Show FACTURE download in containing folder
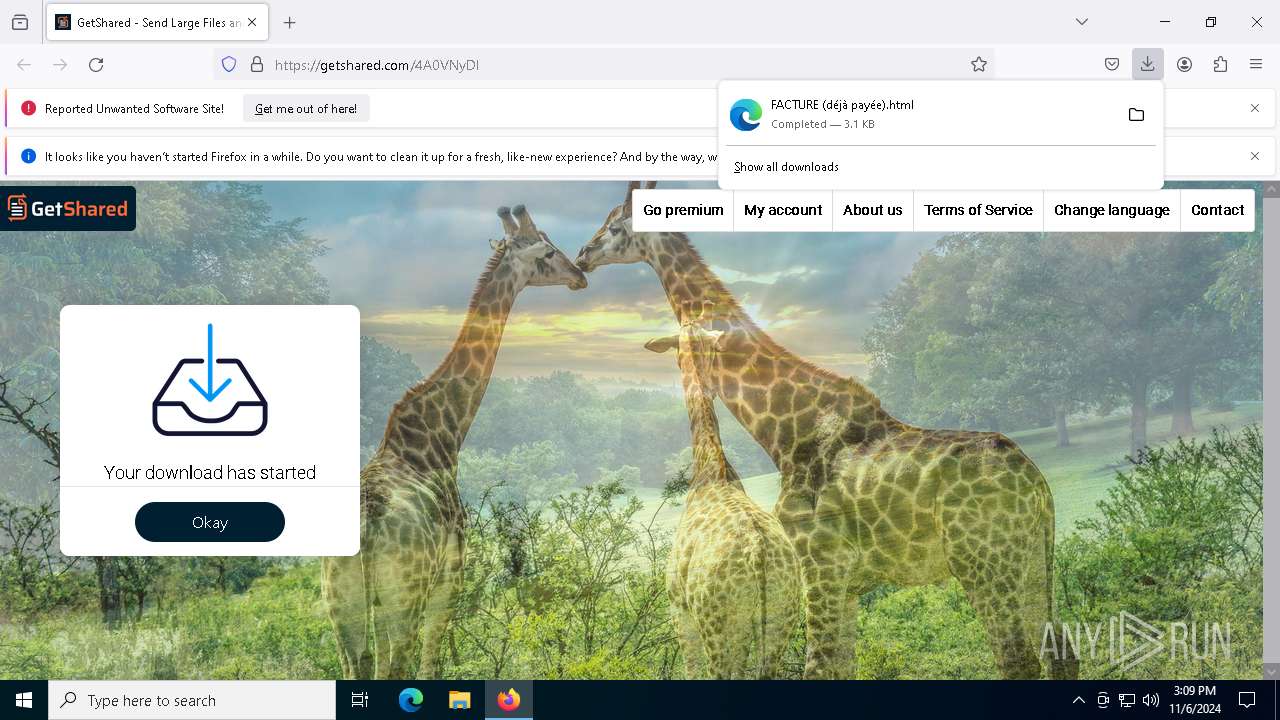The height and width of the screenshot is (720, 1280). tap(1136, 114)
